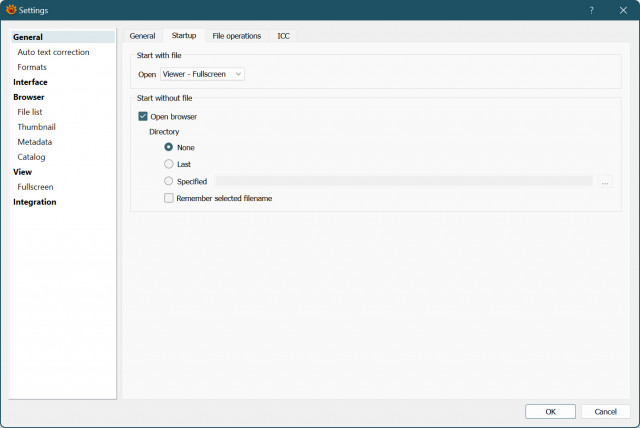
Task: Select the Specified directory radio option
Action: click(x=169, y=181)
